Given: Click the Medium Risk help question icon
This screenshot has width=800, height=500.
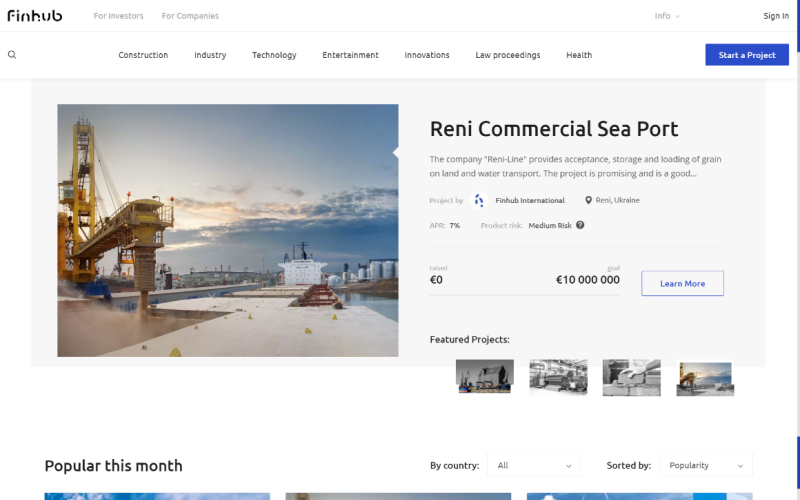Looking at the screenshot, I should [580, 225].
